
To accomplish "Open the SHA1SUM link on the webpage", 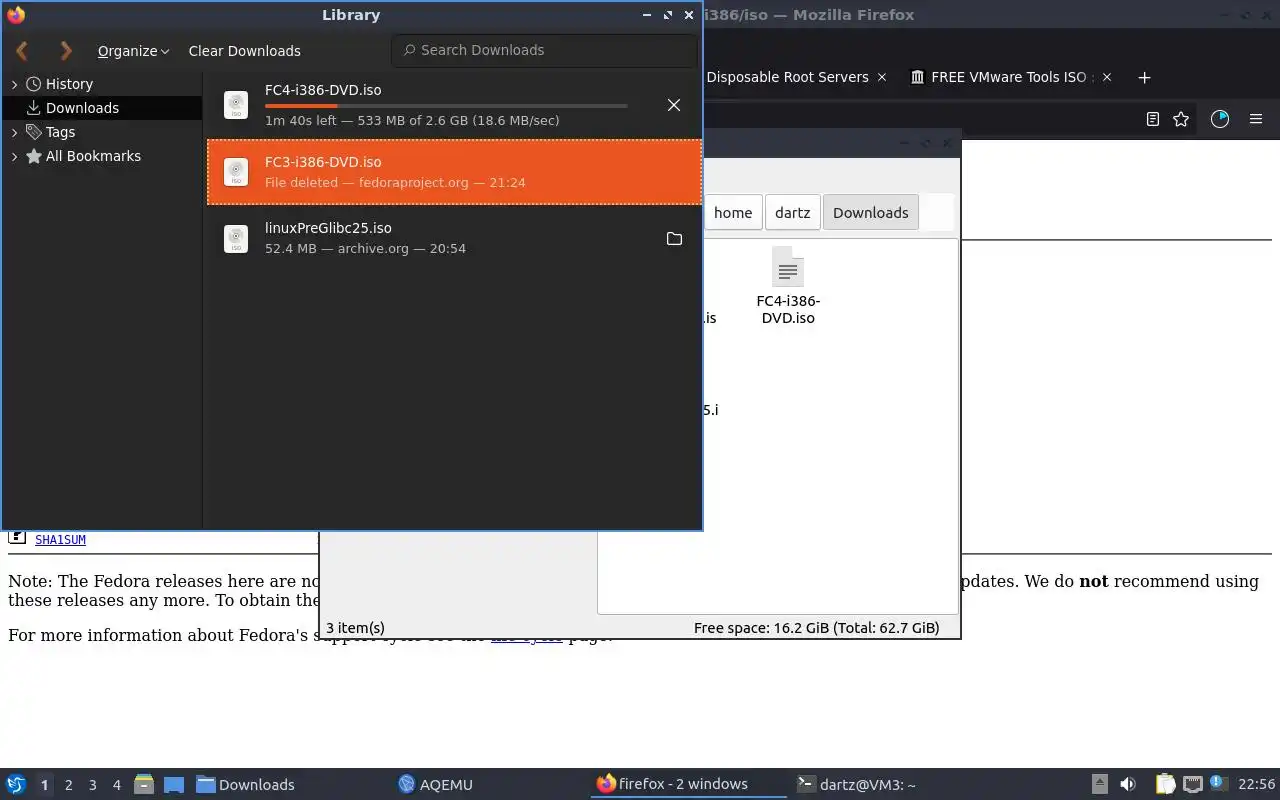I will 60,540.
